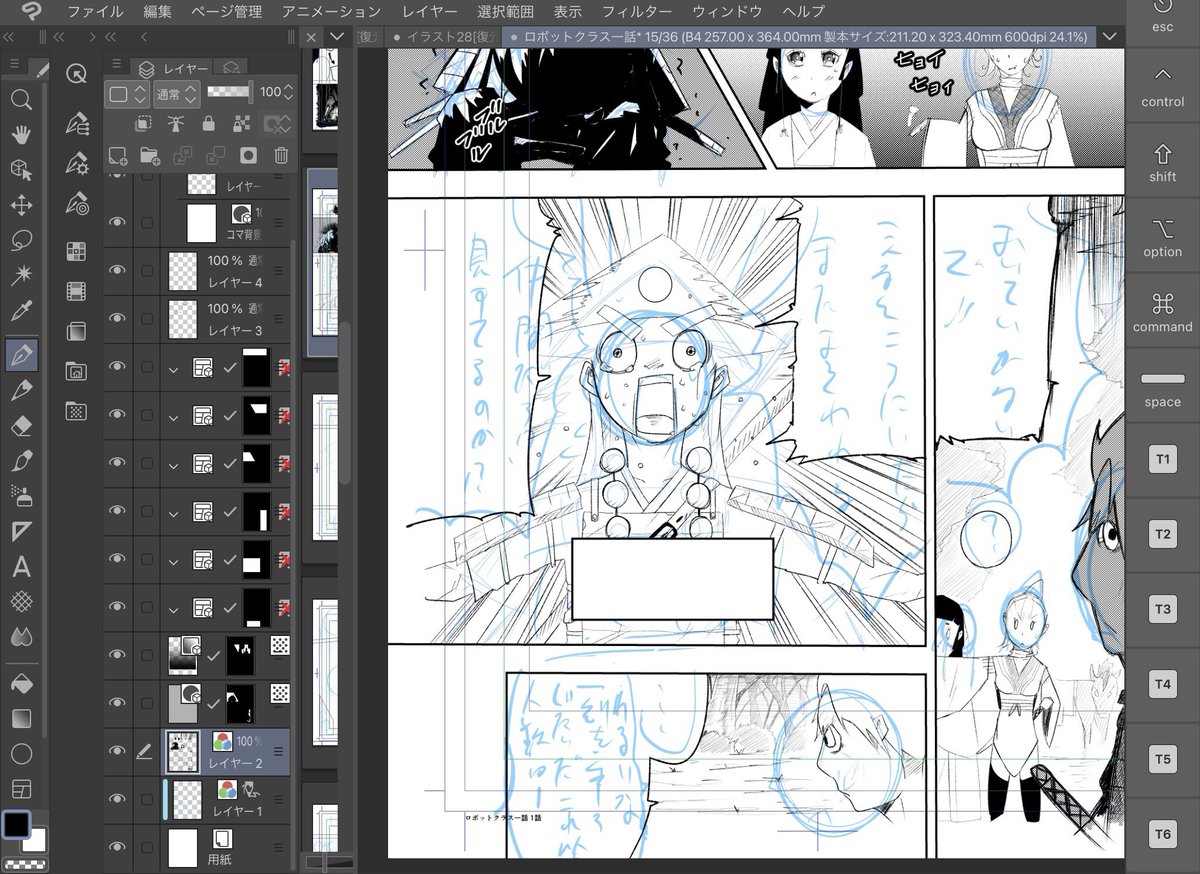Hide the 用紙 paper layer eye icon
Screen dimensions: 1200x874
click(x=118, y=847)
